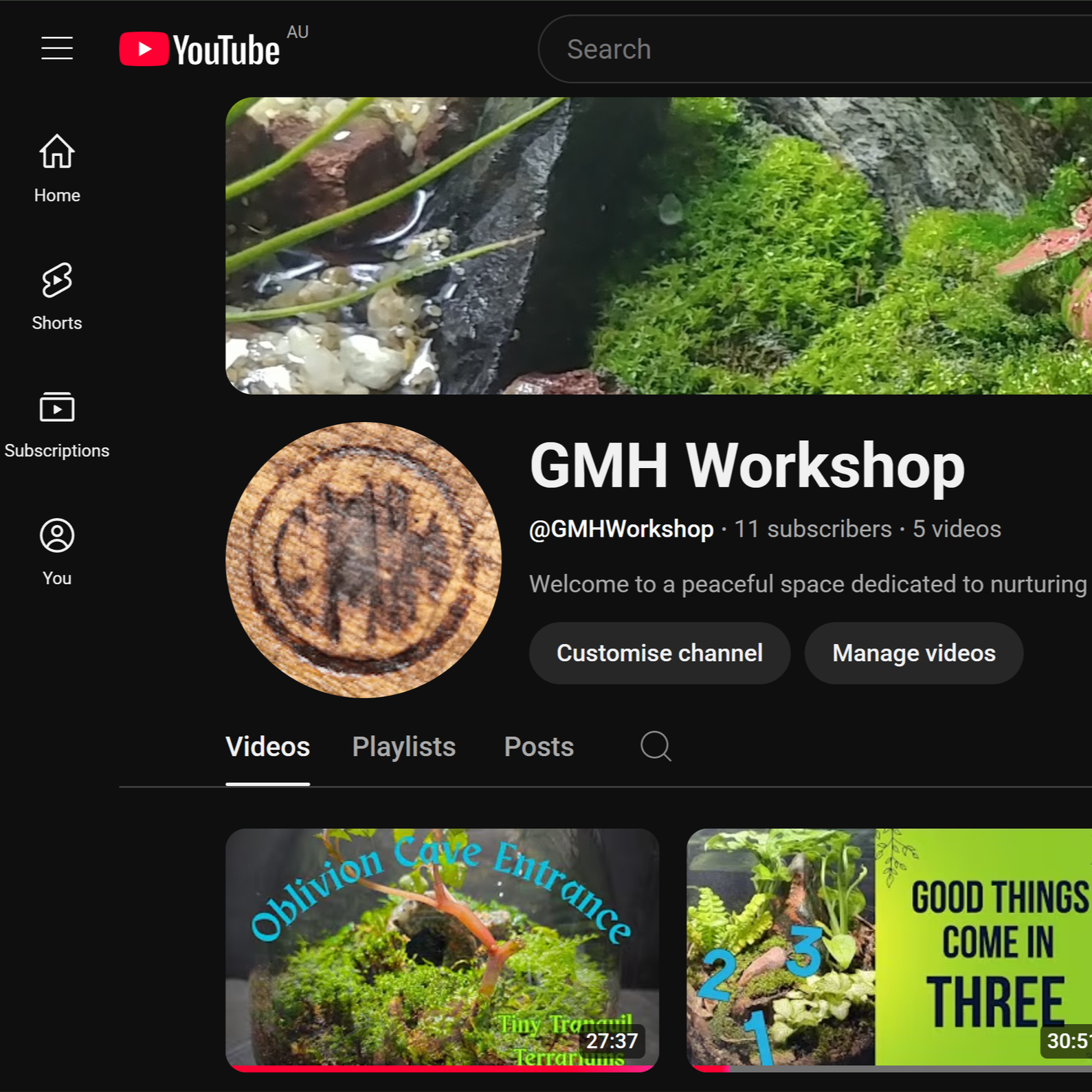Open Good Things Come In Three video
Viewport: 1092px width, 1092px height.
pyautogui.click(x=889, y=949)
